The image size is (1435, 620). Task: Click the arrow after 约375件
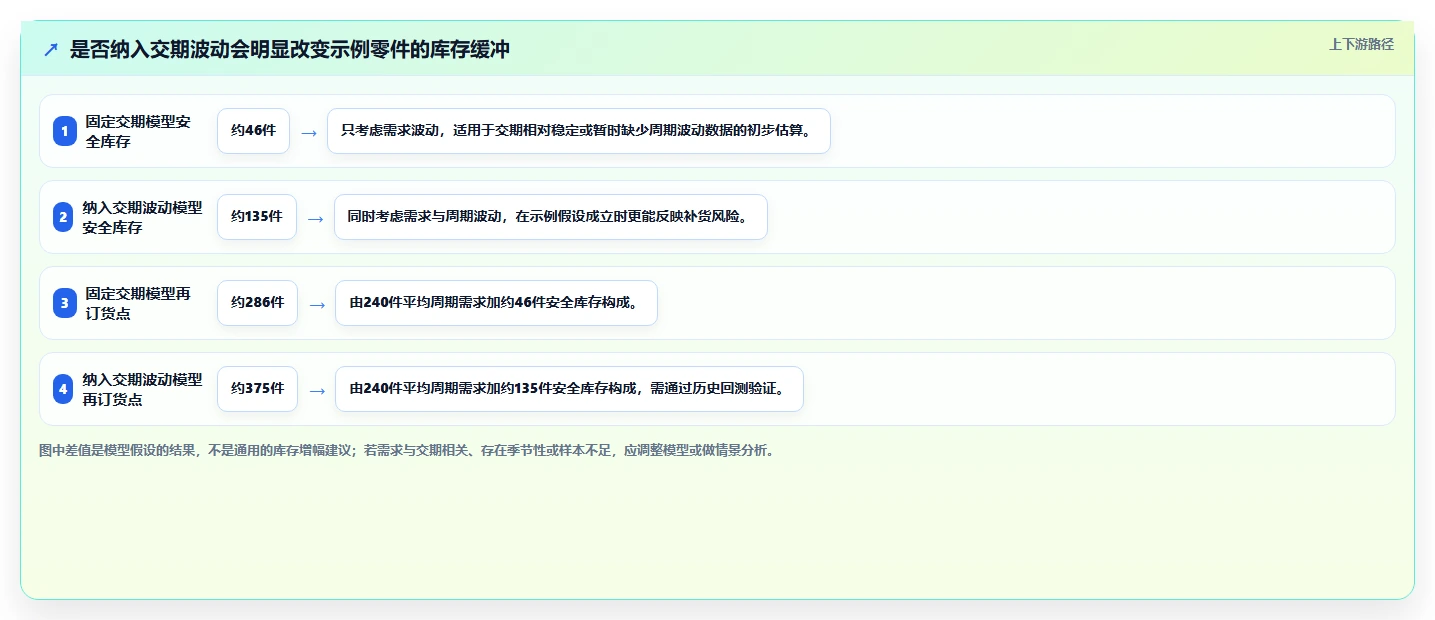point(317,390)
